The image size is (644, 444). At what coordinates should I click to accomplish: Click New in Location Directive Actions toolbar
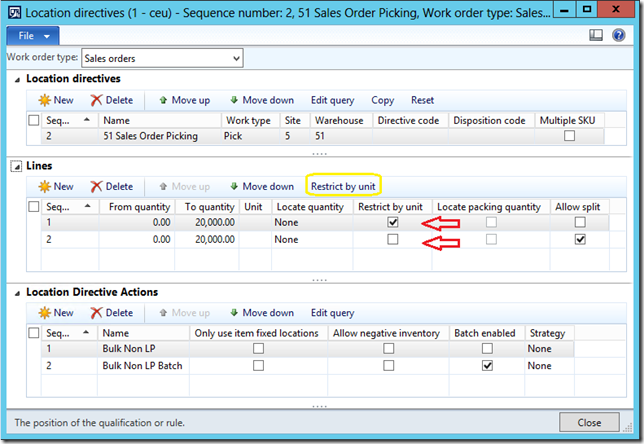click(56, 313)
